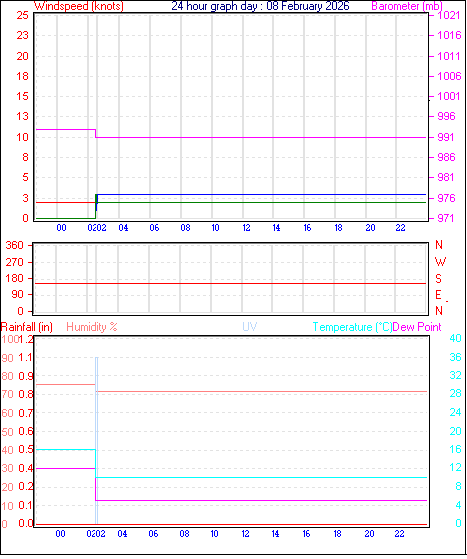Click the "UV" legend label
This screenshot has height=559, width=467.
[250, 327]
